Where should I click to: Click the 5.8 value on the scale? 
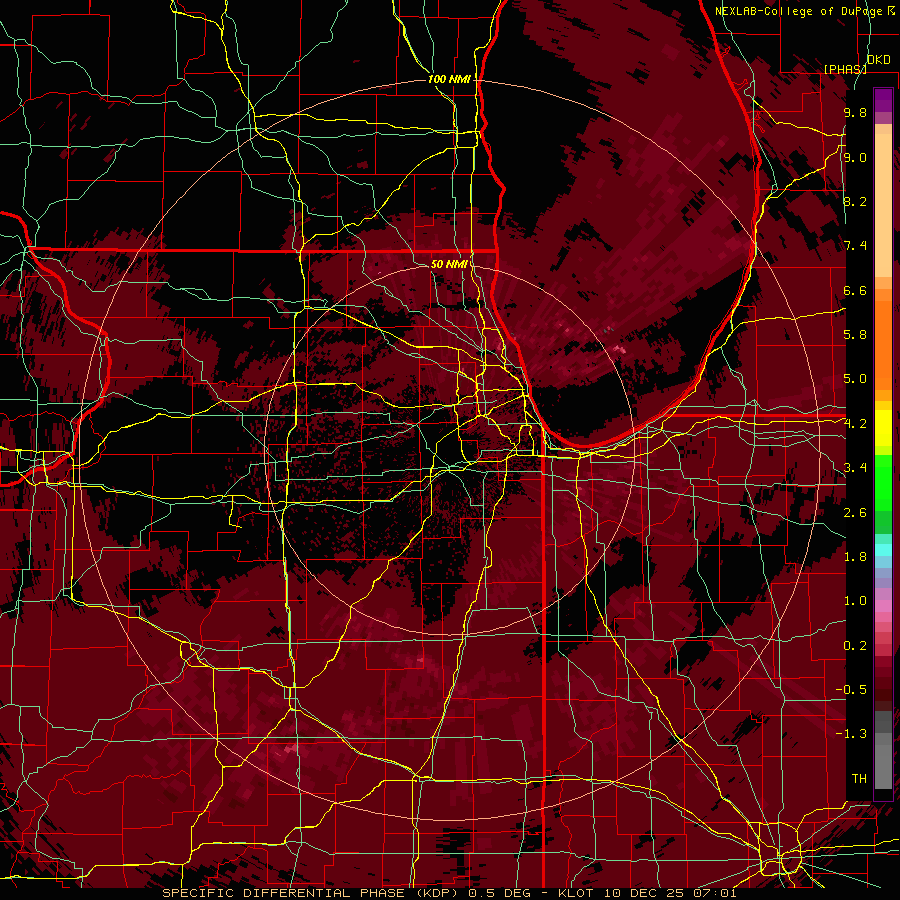click(x=855, y=335)
